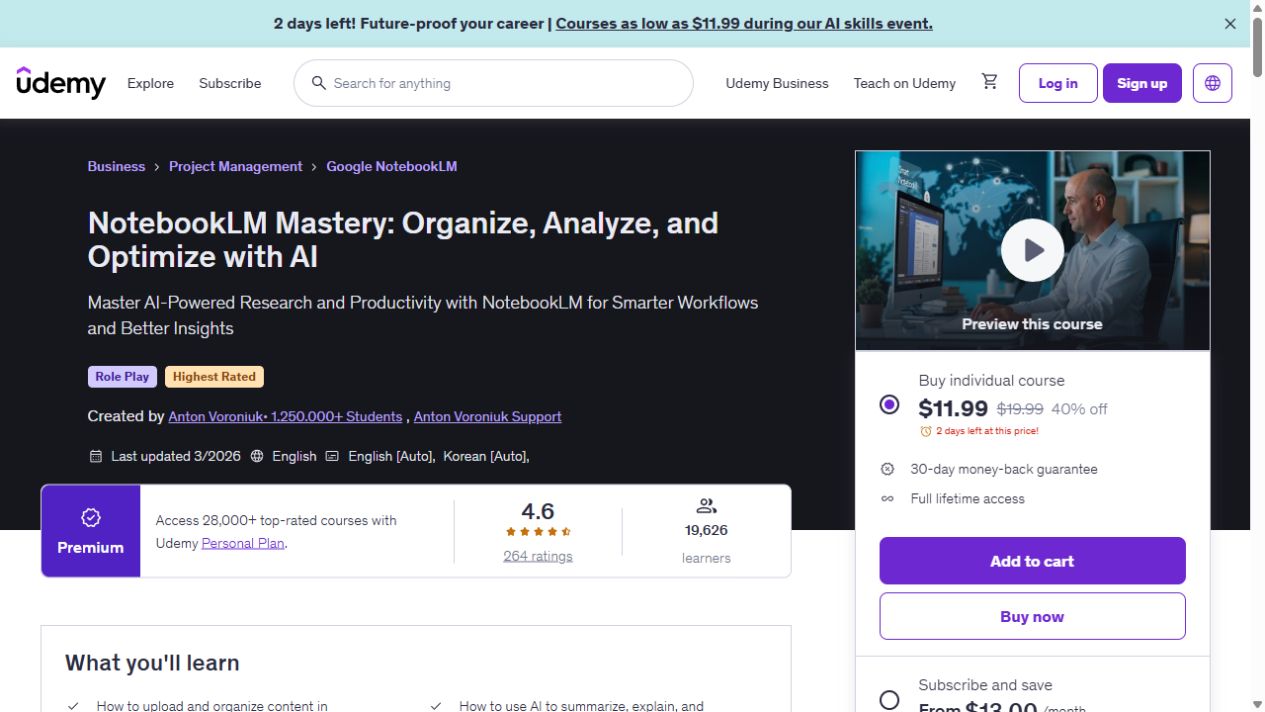The width and height of the screenshot is (1265, 712).
Task: Open the Personal Plan link
Action: [x=243, y=543]
